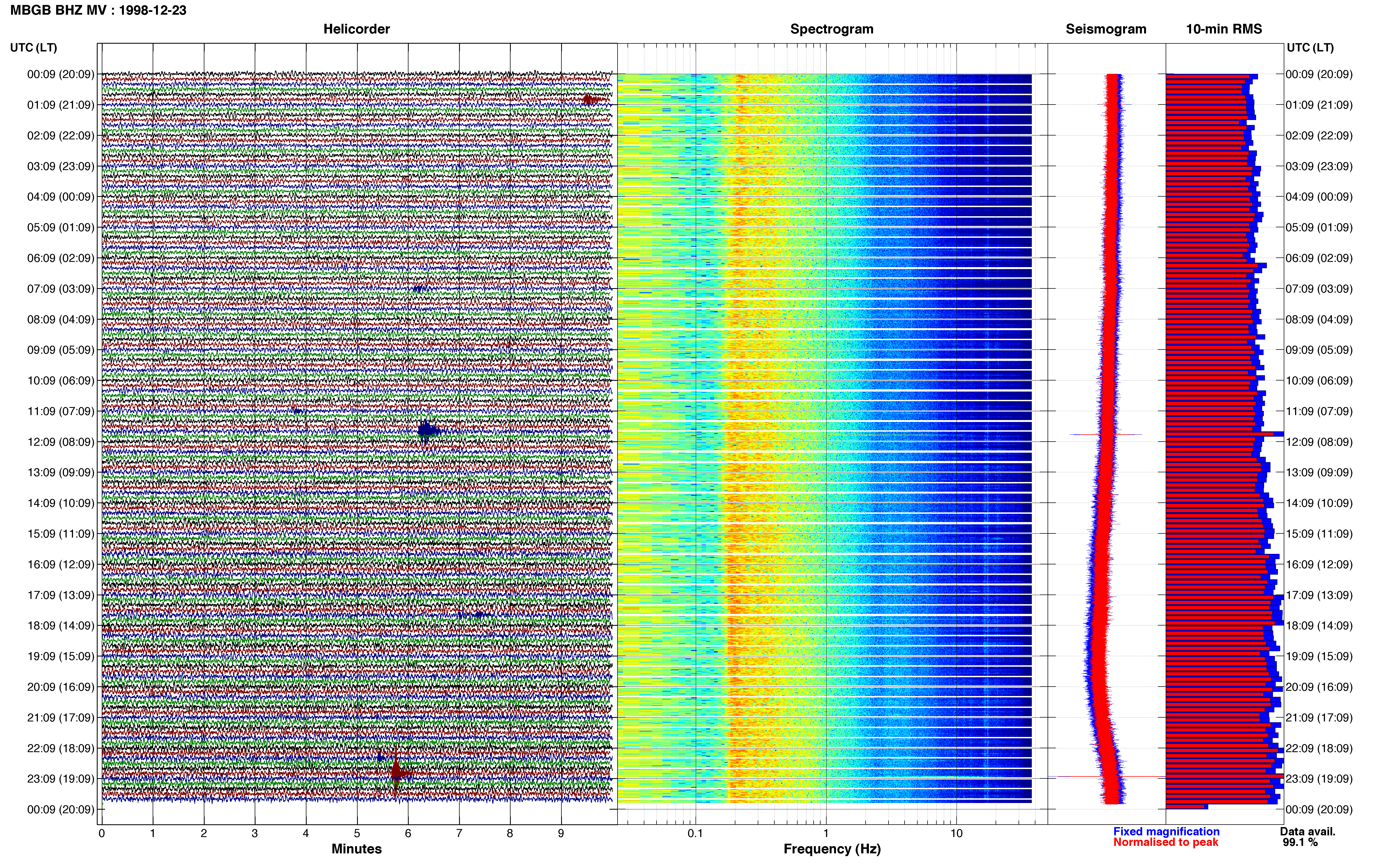Click RMS-side time label "08:09 (04:09)"
1388x868 pixels.
click(x=1319, y=320)
